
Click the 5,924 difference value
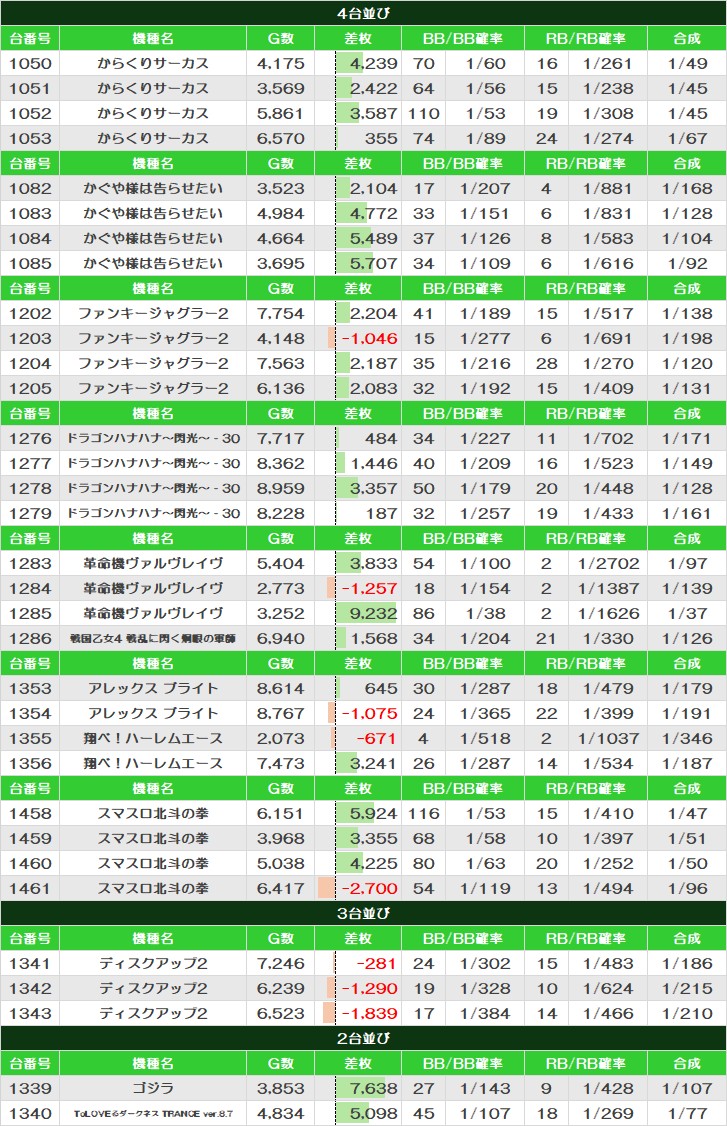[x=374, y=813]
